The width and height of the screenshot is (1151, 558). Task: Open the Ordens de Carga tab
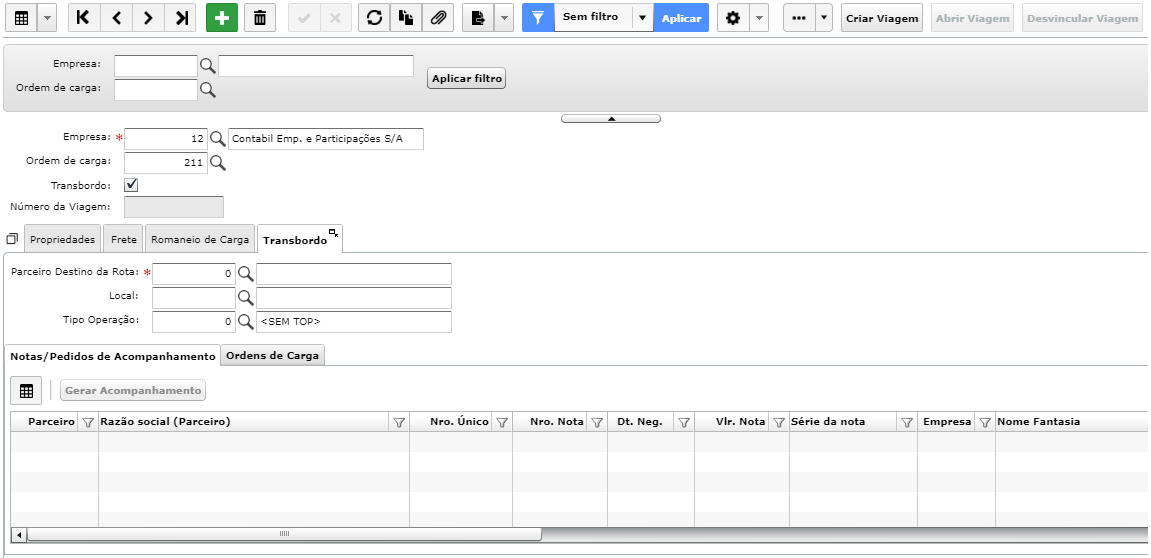click(x=272, y=355)
